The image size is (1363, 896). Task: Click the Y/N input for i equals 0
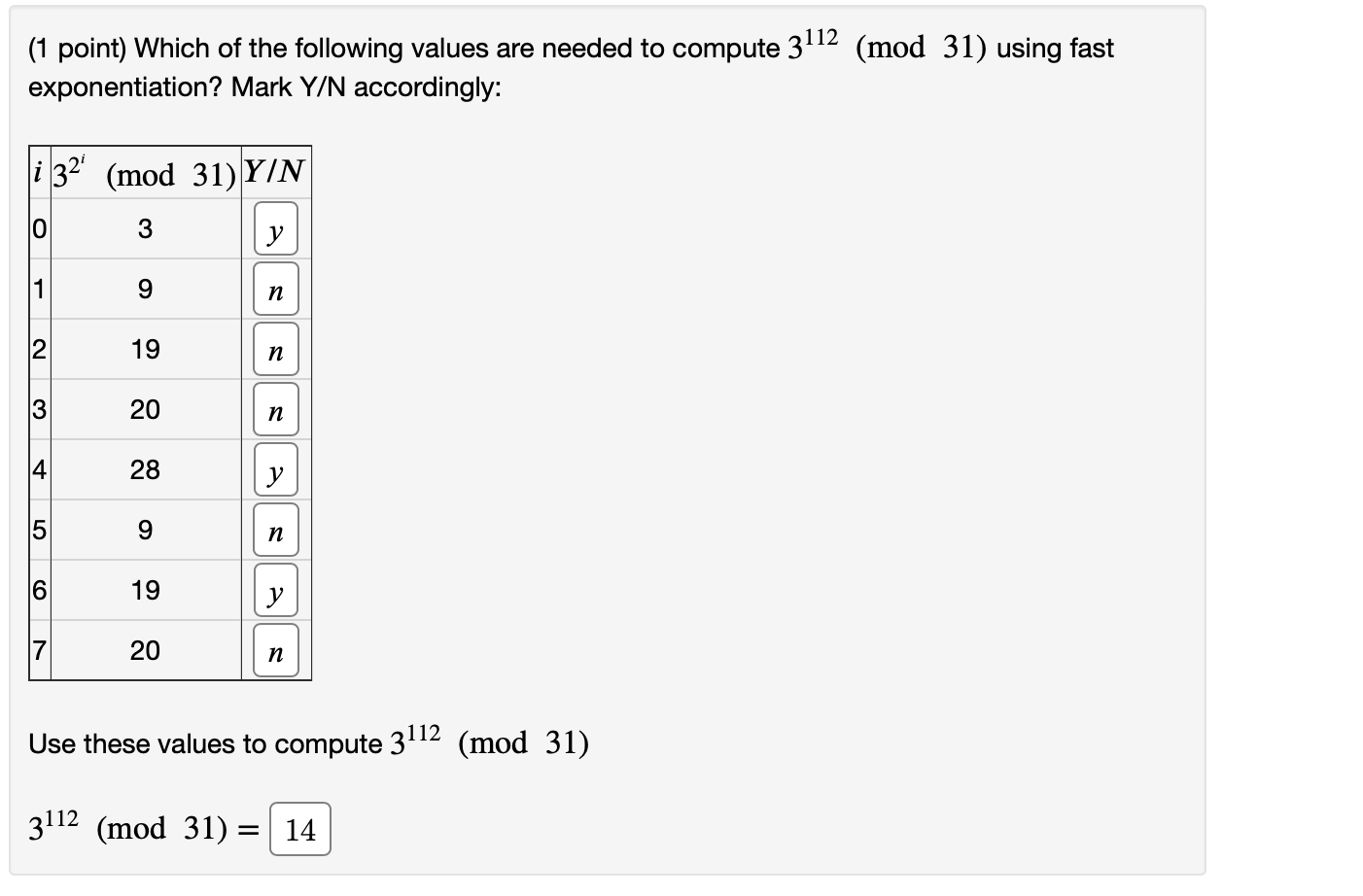pyautogui.click(x=275, y=229)
